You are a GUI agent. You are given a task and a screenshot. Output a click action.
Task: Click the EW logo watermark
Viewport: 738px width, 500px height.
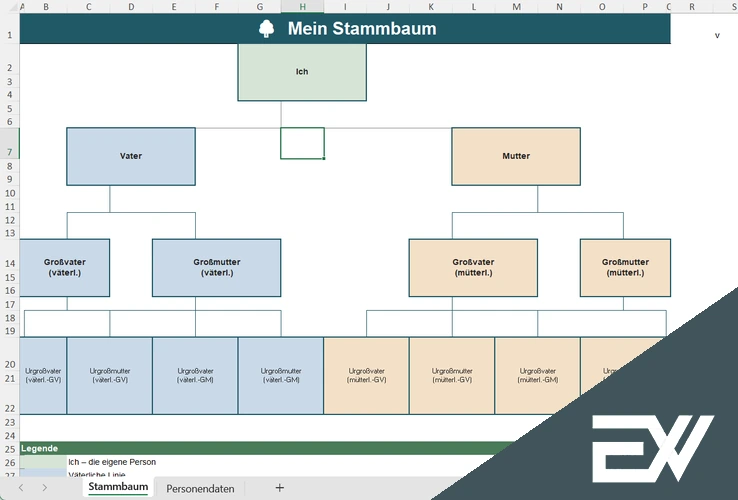pyautogui.click(x=652, y=446)
